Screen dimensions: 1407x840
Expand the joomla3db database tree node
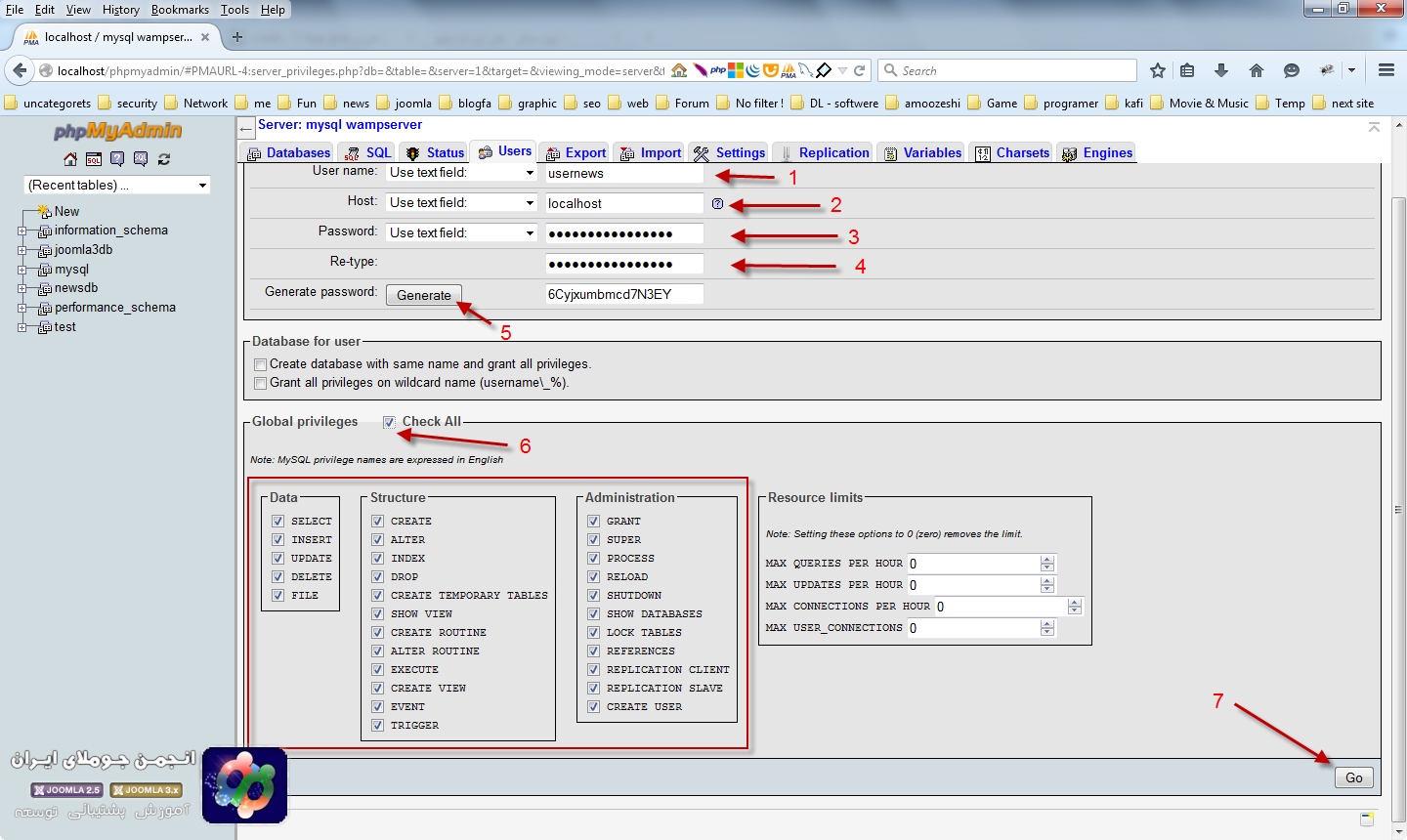coord(21,251)
